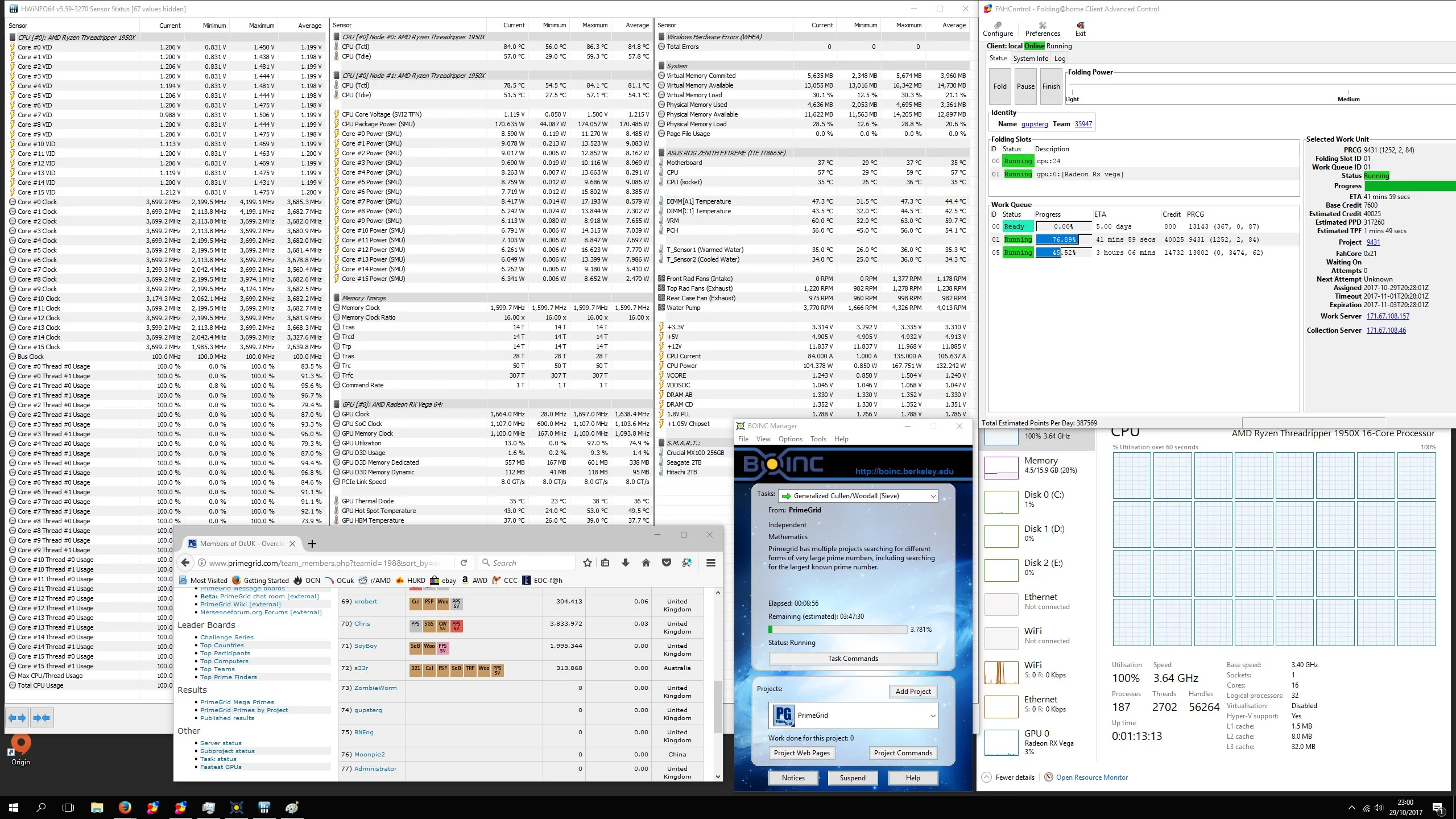1456x819 pixels.
Task: Click the Firefox search box
Action: tap(527, 562)
